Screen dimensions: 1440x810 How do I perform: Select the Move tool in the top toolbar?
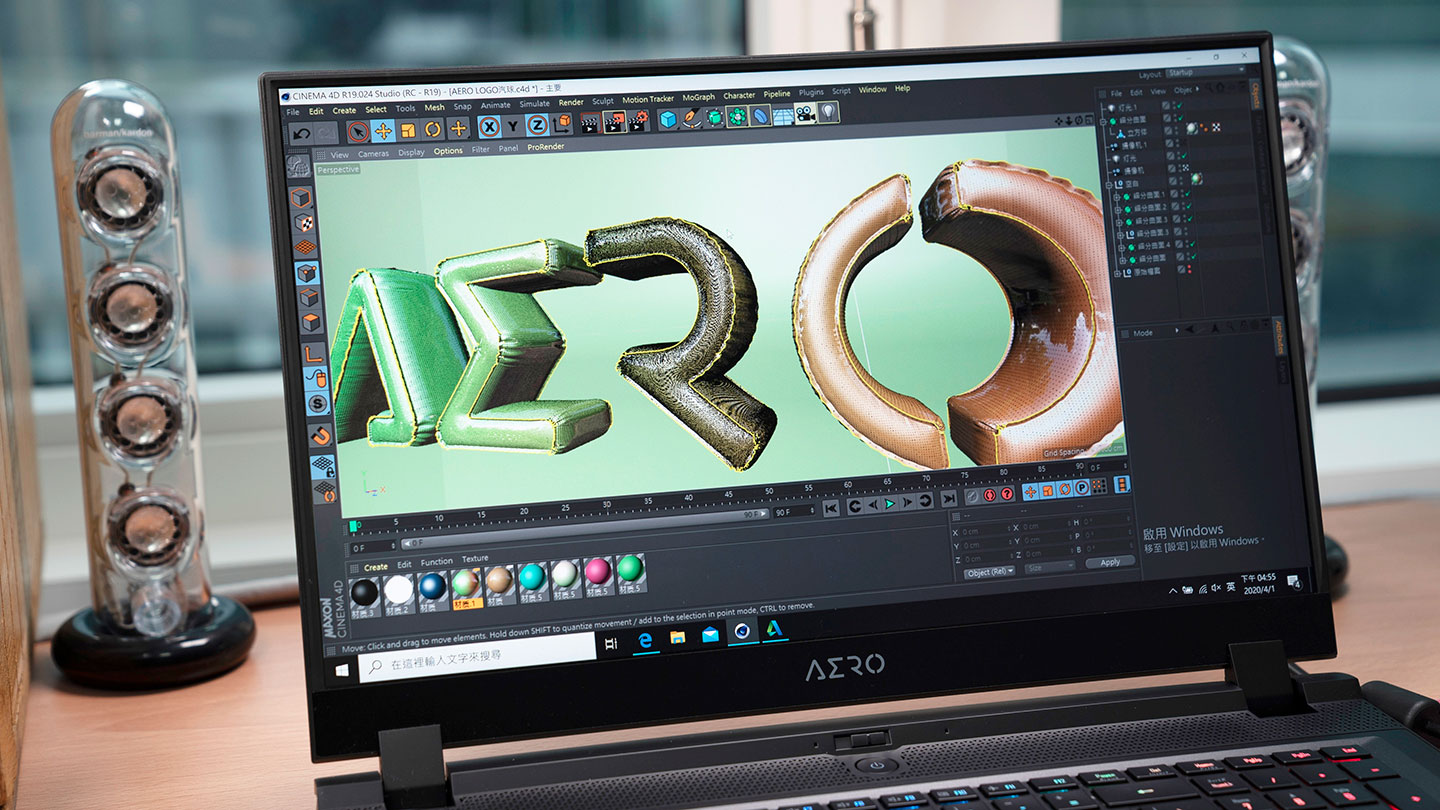point(383,131)
